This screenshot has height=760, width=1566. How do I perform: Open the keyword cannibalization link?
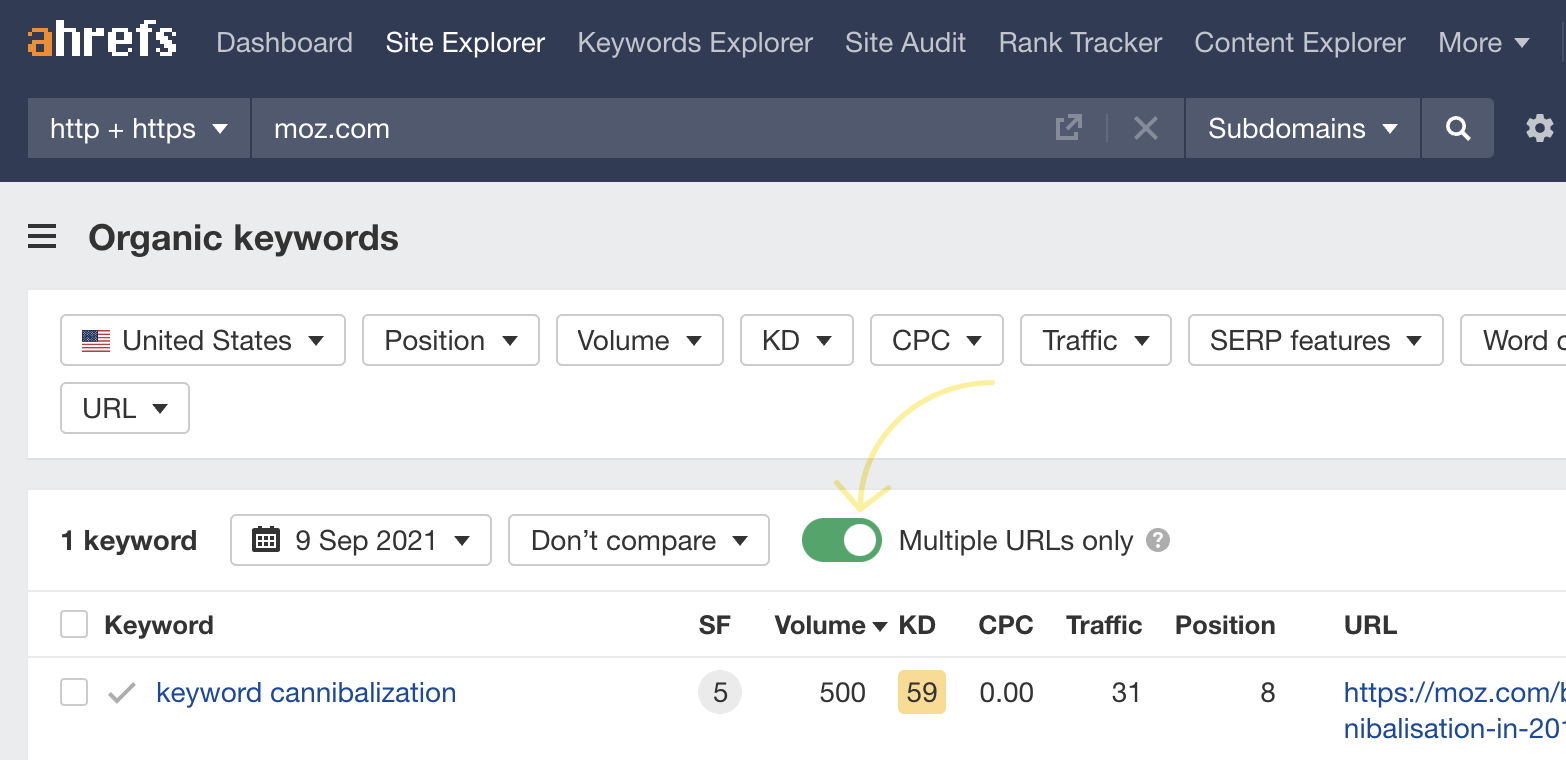(x=306, y=692)
